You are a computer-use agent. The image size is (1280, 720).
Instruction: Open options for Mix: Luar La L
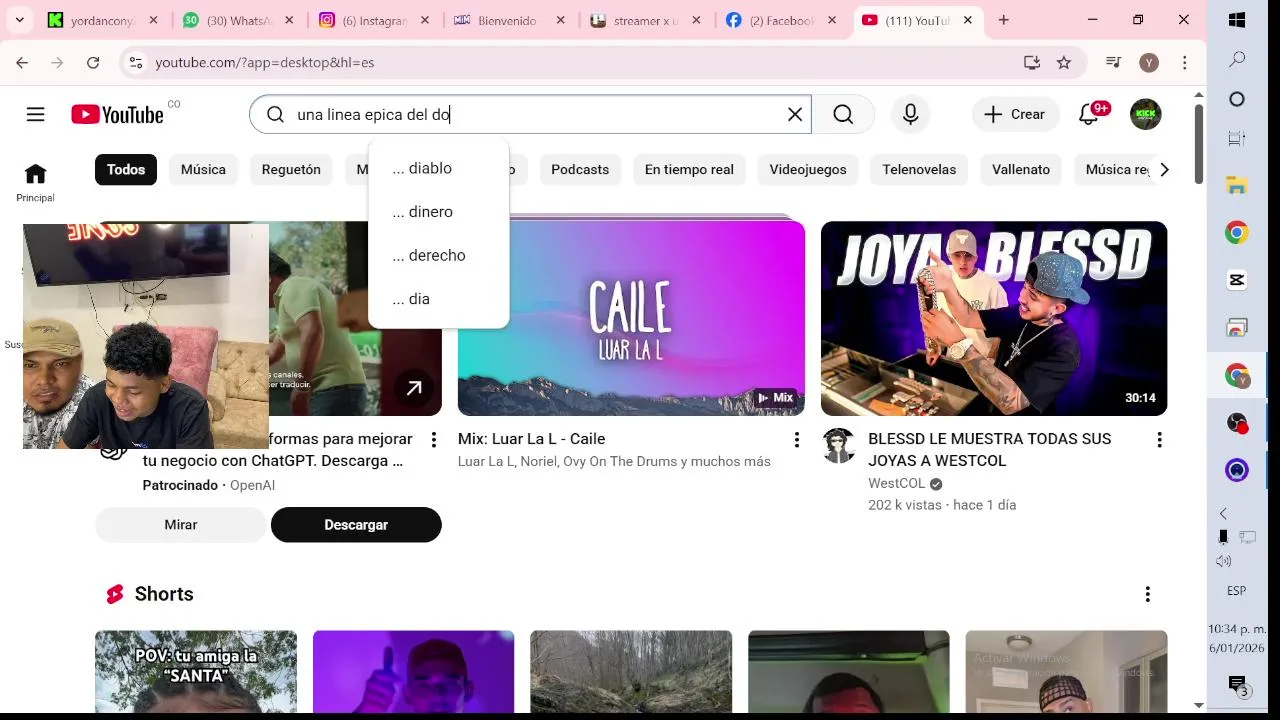coord(796,440)
